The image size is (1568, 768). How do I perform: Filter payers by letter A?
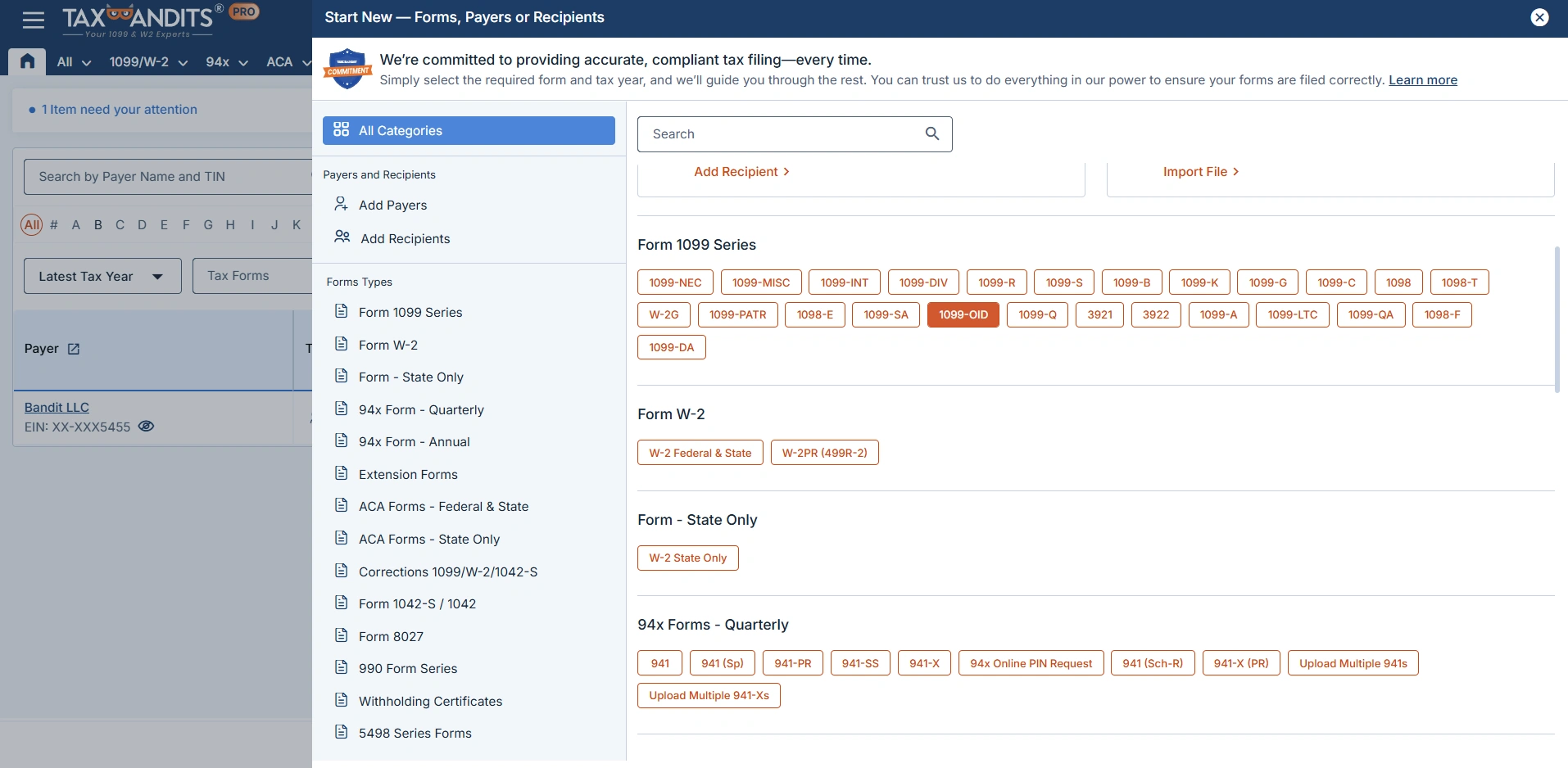tap(76, 224)
